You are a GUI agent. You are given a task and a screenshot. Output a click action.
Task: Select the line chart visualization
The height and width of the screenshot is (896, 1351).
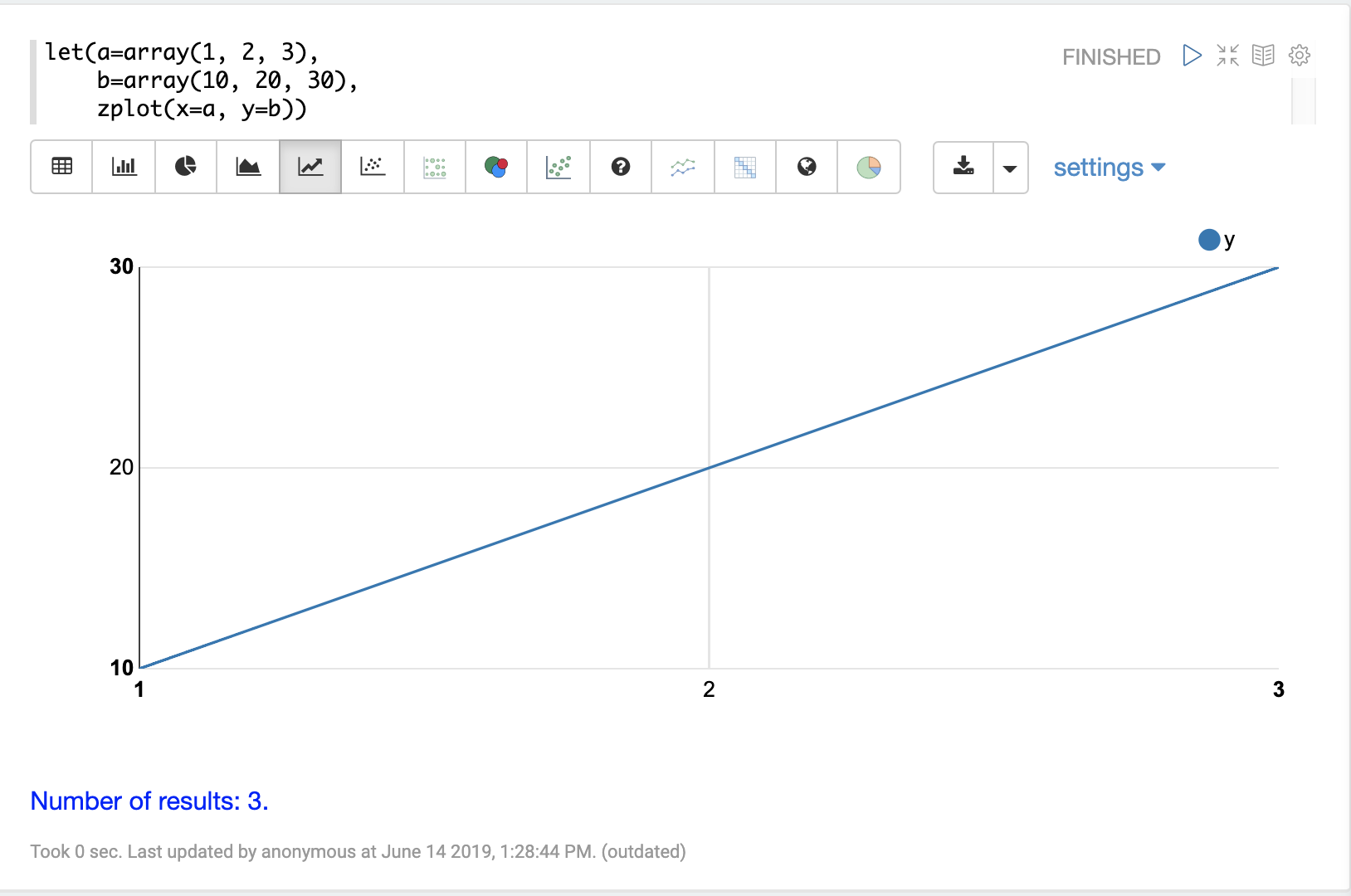pos(310,167)
